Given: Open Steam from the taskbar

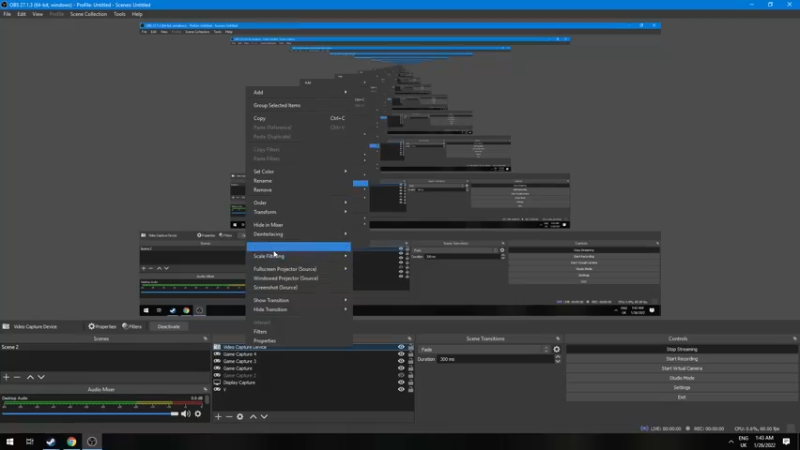Looking at the screenshot, I should point(51,441).
